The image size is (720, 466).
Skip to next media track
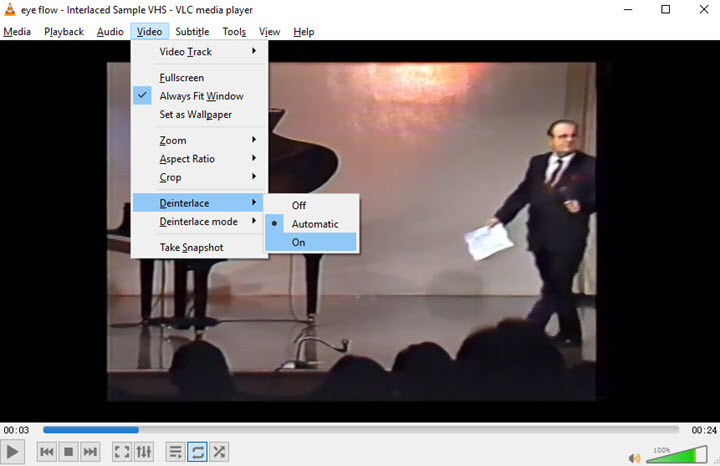[90, 452]
